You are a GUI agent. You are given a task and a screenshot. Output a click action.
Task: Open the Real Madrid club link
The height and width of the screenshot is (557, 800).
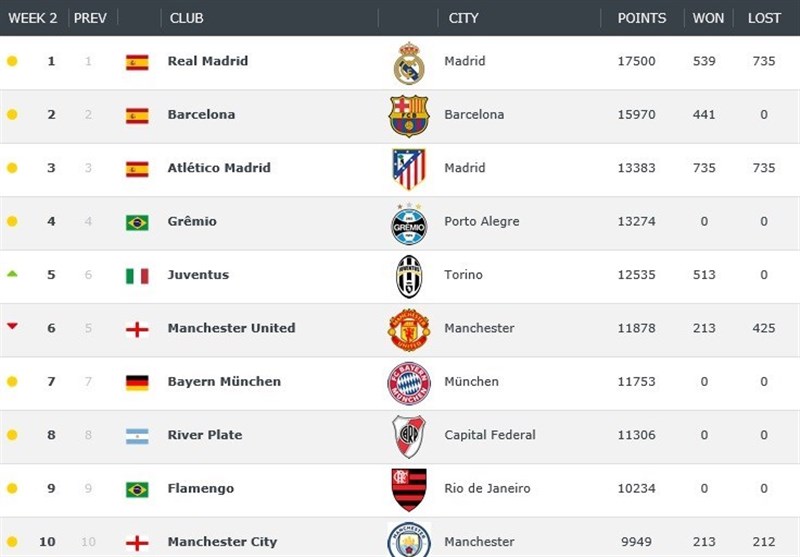tap(208, 61)
